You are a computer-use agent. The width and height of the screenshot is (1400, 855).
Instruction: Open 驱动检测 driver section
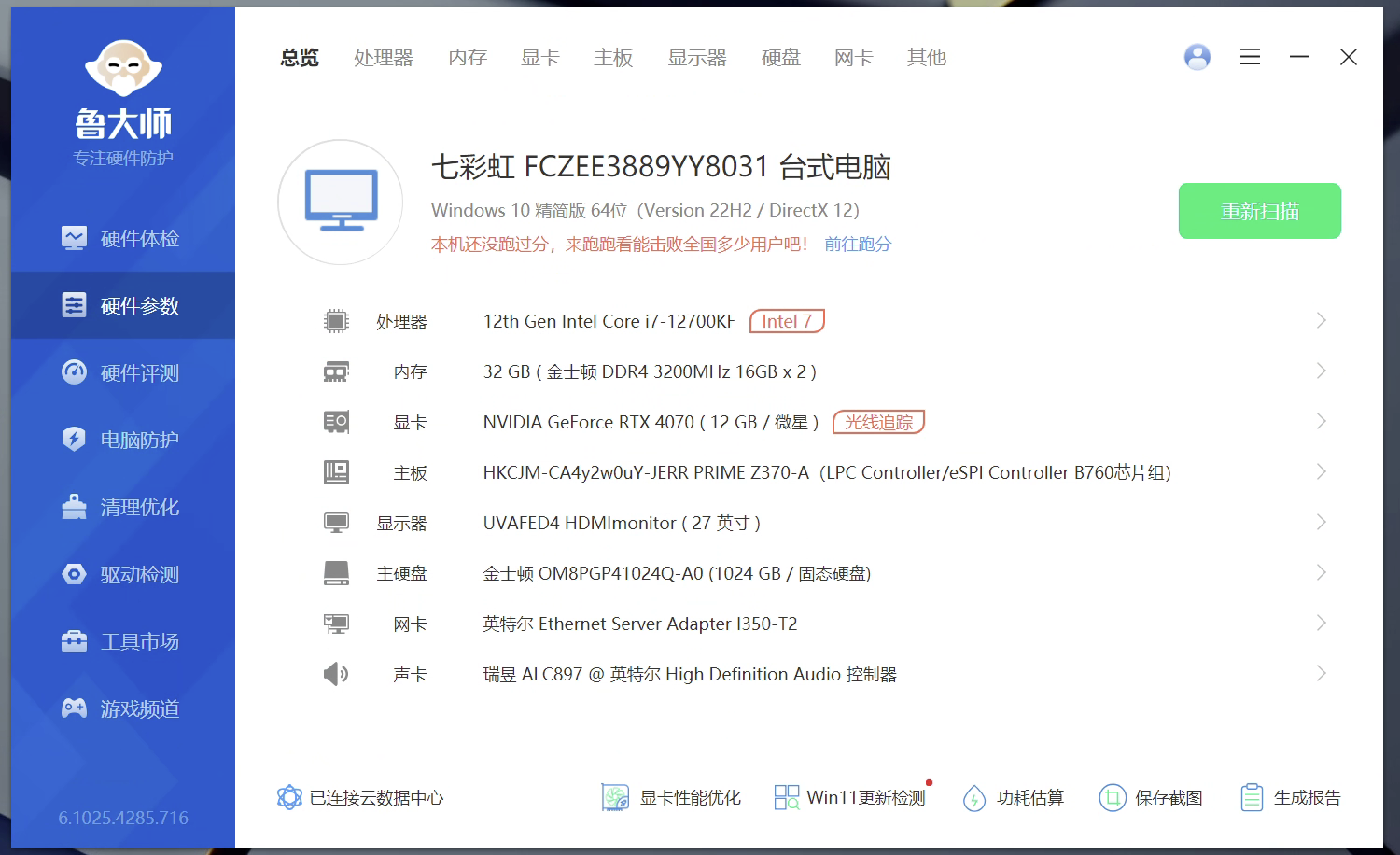122,574
